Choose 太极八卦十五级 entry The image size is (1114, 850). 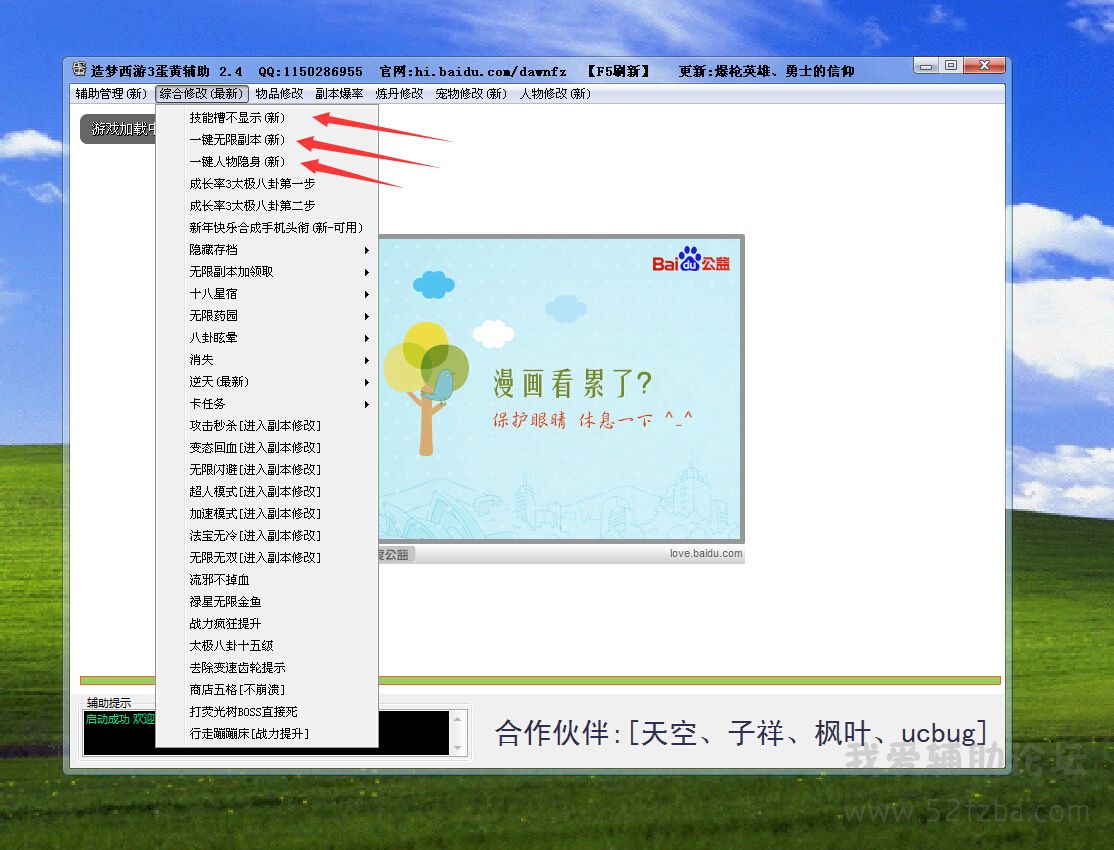tap(266, 646)
